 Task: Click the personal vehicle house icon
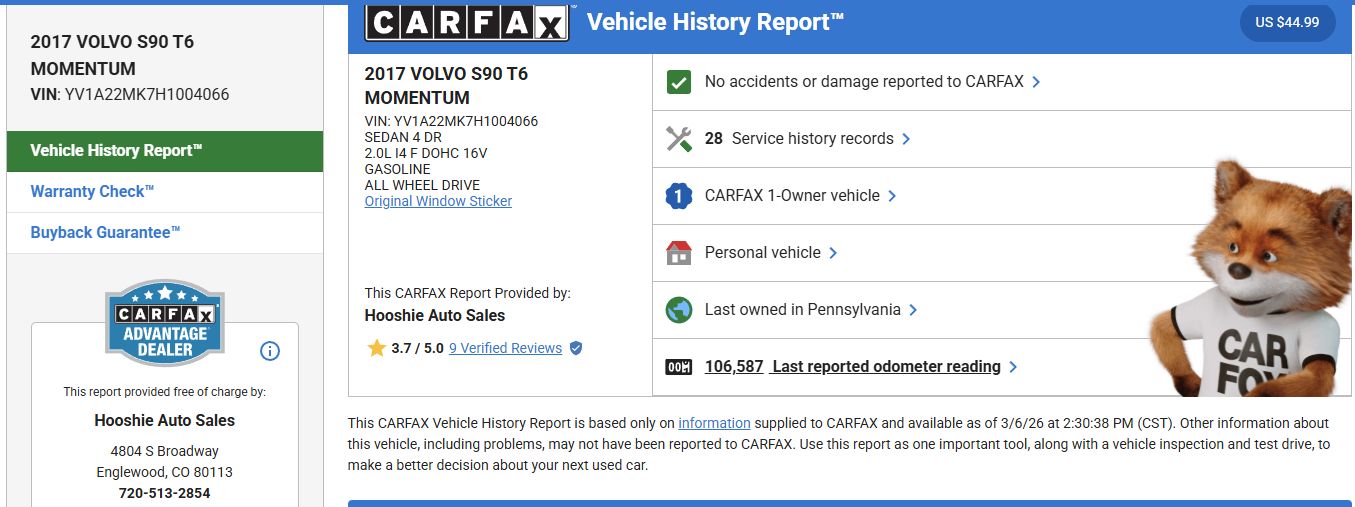coord(679,253)
